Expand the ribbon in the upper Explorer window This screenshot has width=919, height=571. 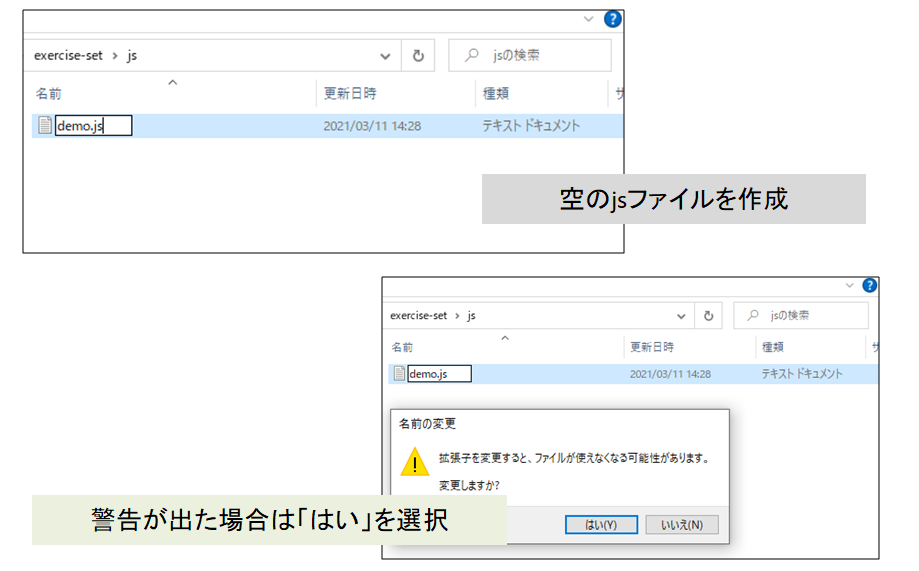tap(588, 19)
